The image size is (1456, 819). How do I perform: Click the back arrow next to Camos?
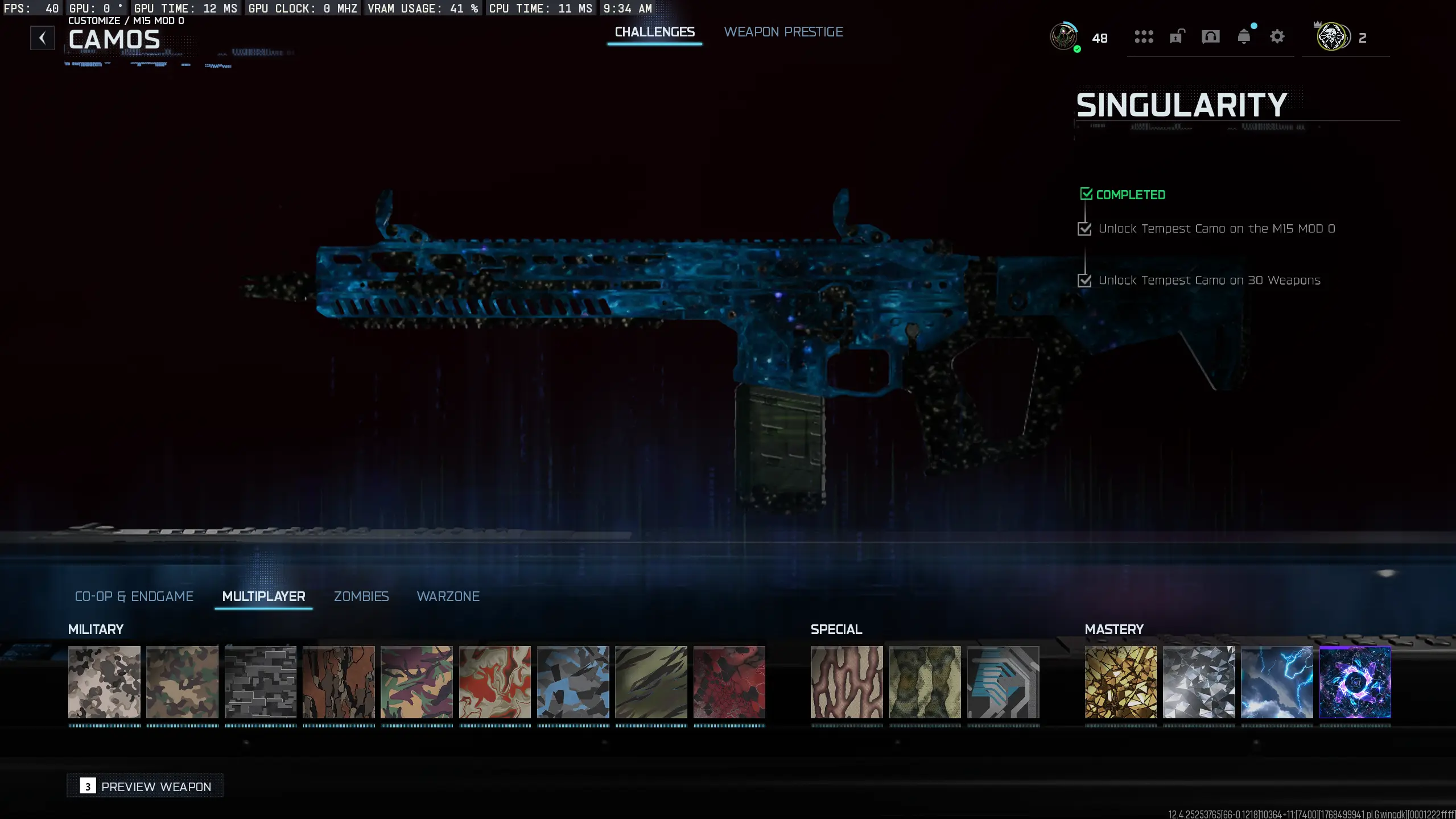(42, 38)
